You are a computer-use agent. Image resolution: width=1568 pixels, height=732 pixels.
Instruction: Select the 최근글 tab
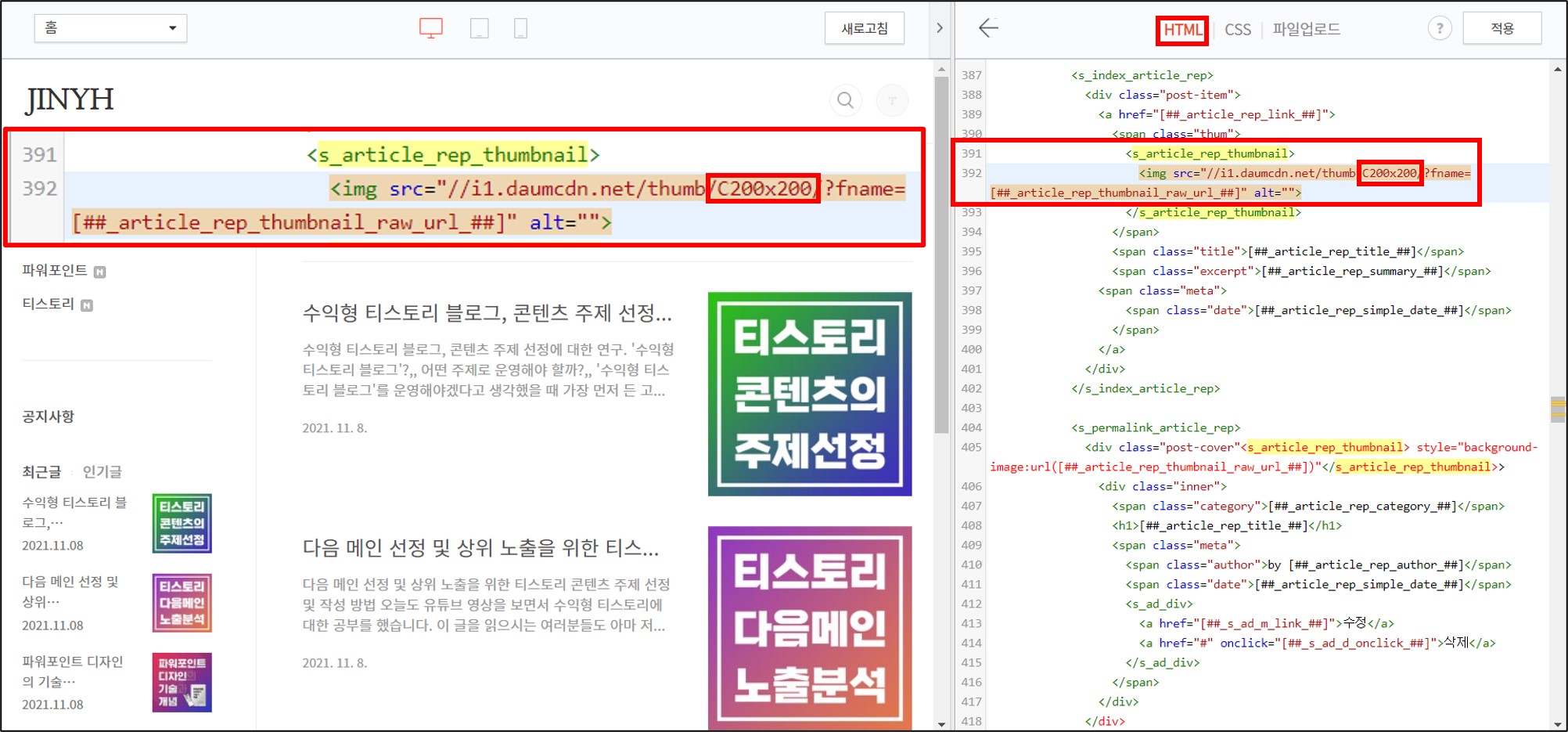(41, 472)
